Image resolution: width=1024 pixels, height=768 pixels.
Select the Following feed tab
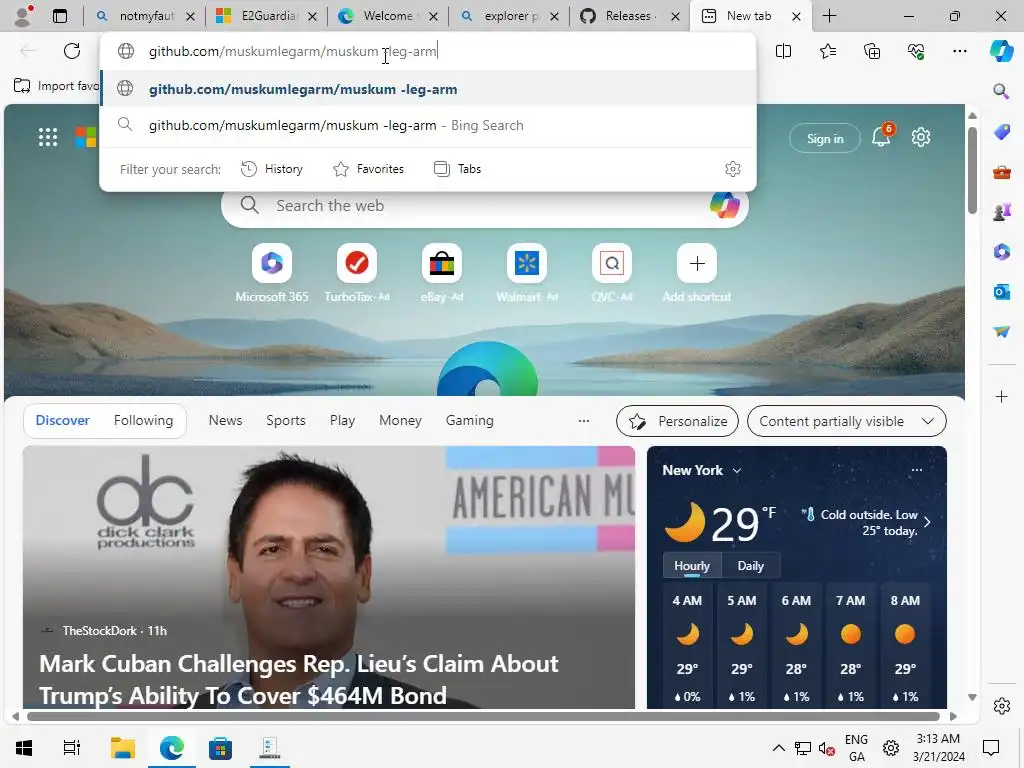143,421
